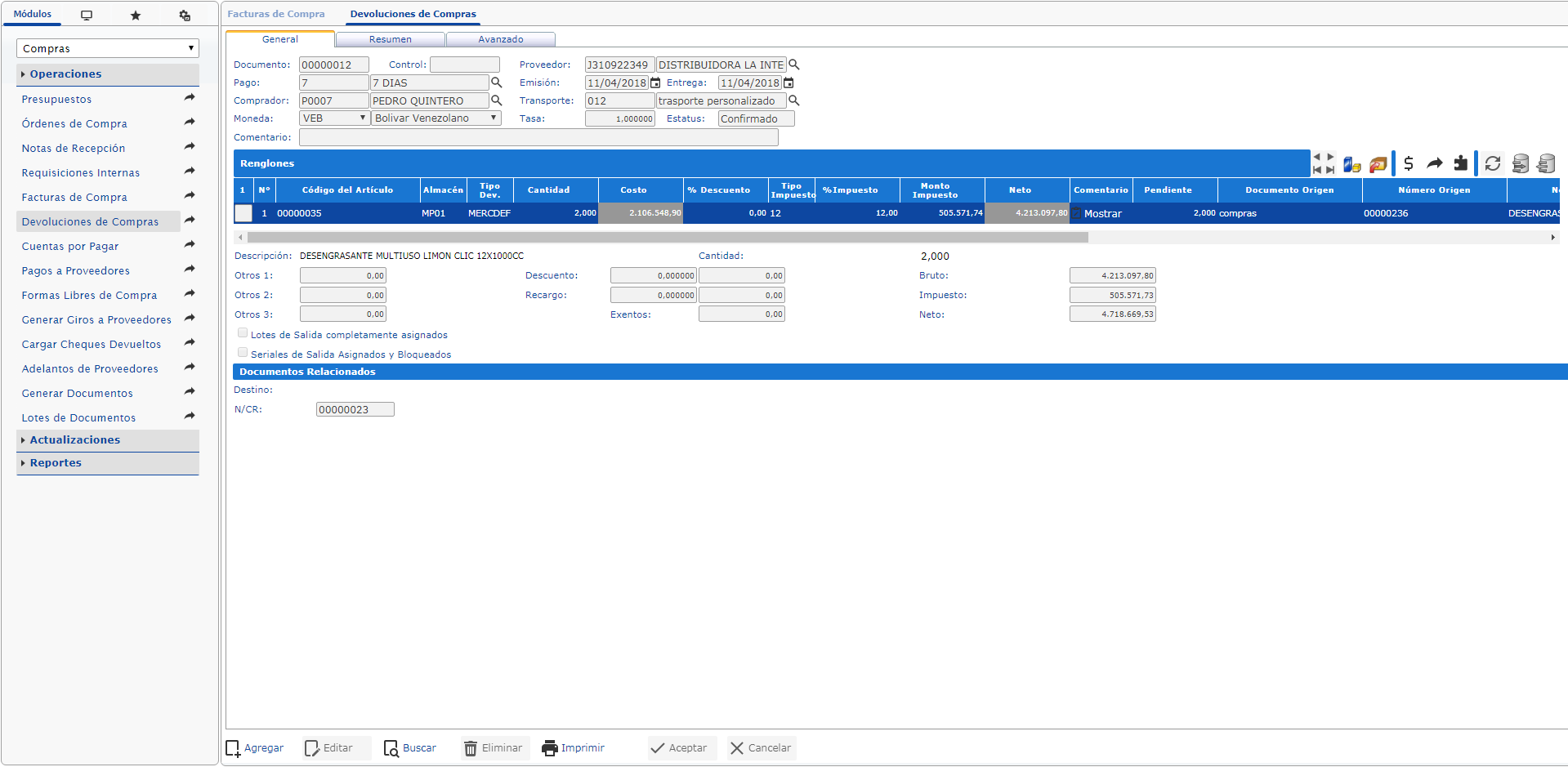The image size is (1568, 767).
Task: Open the Entrega date calendar icon
Action: pos(788,82)
